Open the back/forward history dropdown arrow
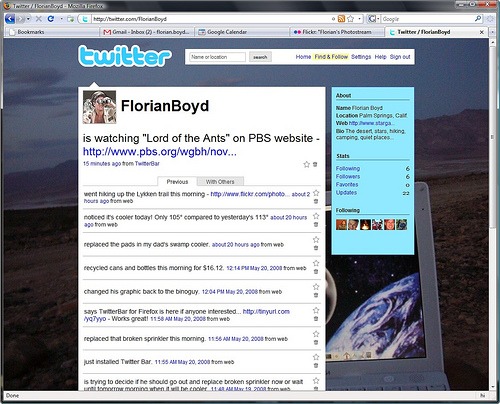Viewport: 500px width, 404px height. (x=29, y=19)
